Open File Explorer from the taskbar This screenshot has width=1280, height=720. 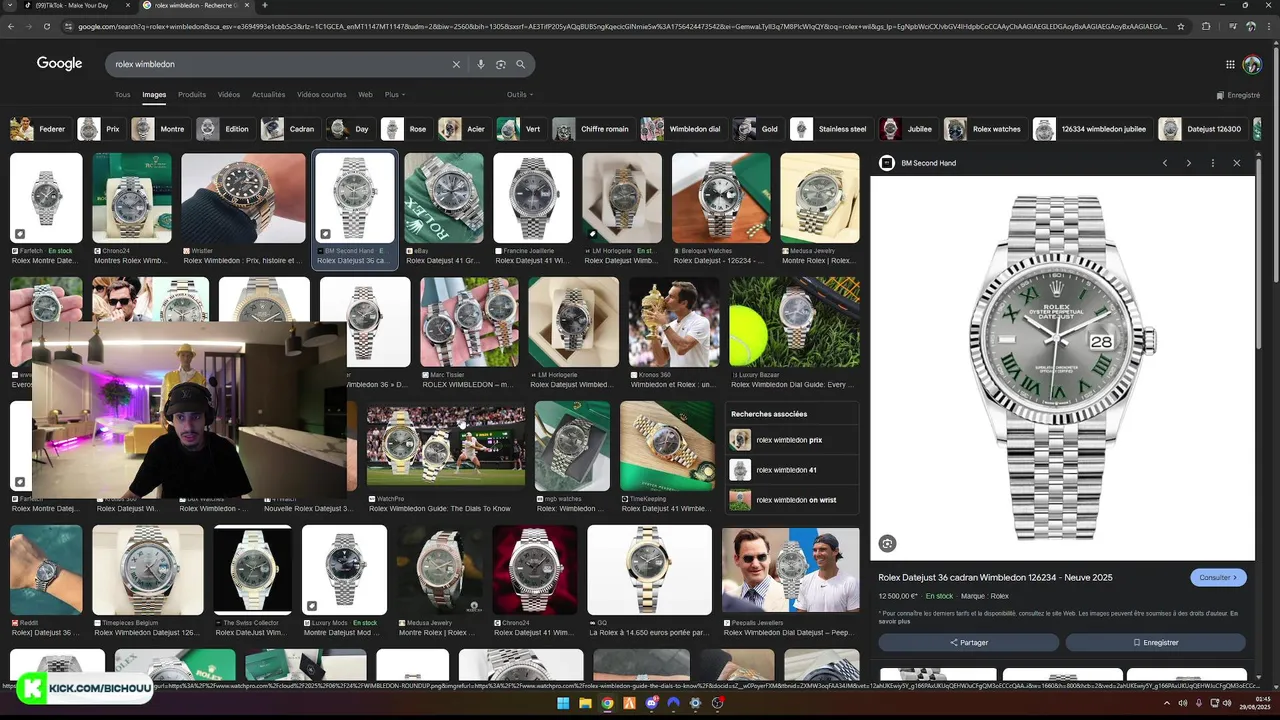[x=585, y=704]
